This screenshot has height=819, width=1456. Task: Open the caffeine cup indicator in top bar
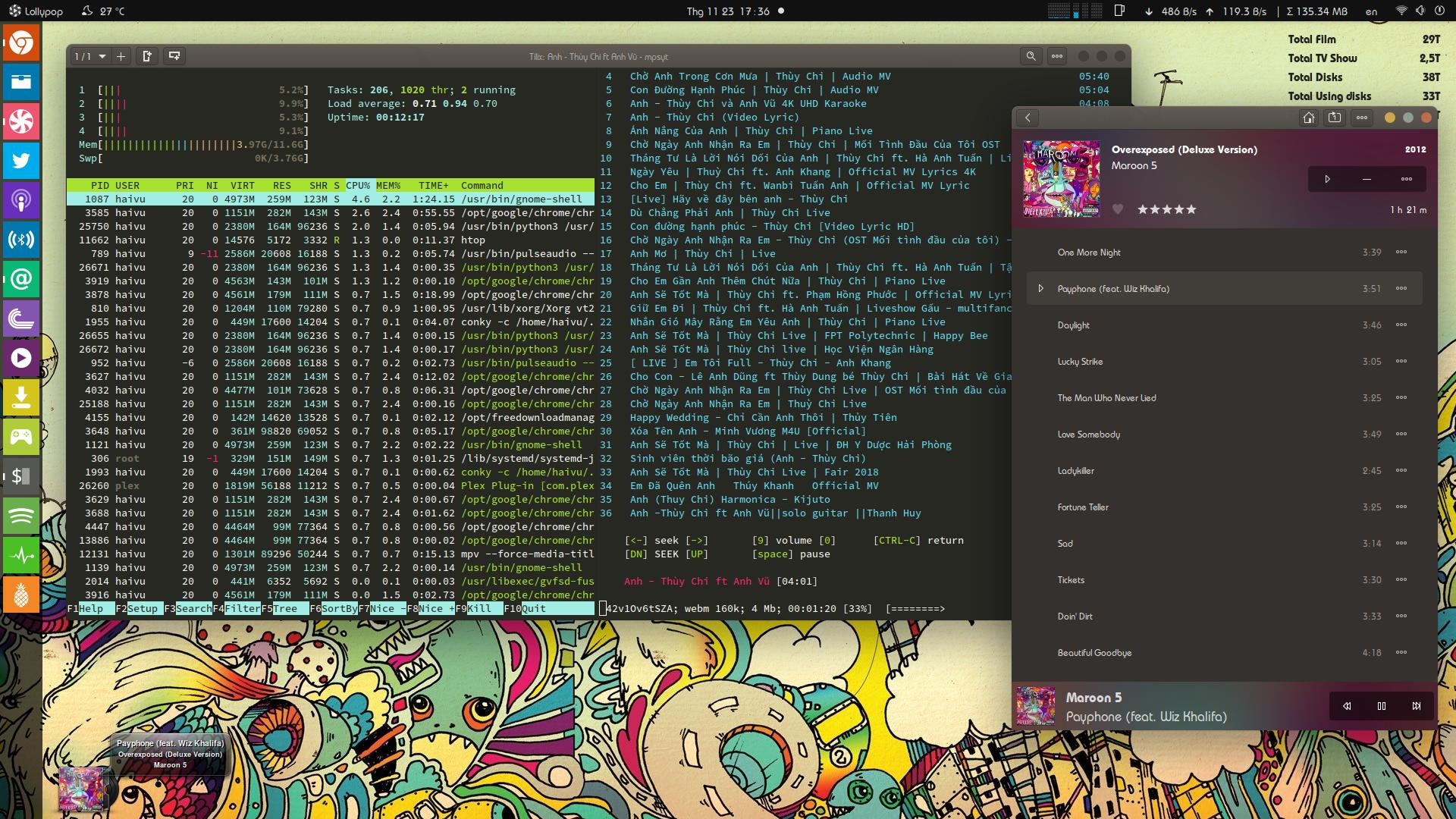1119,11
